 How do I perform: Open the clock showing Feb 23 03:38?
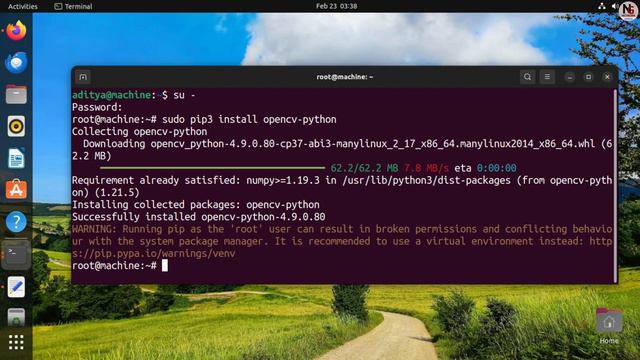point(336,6)
